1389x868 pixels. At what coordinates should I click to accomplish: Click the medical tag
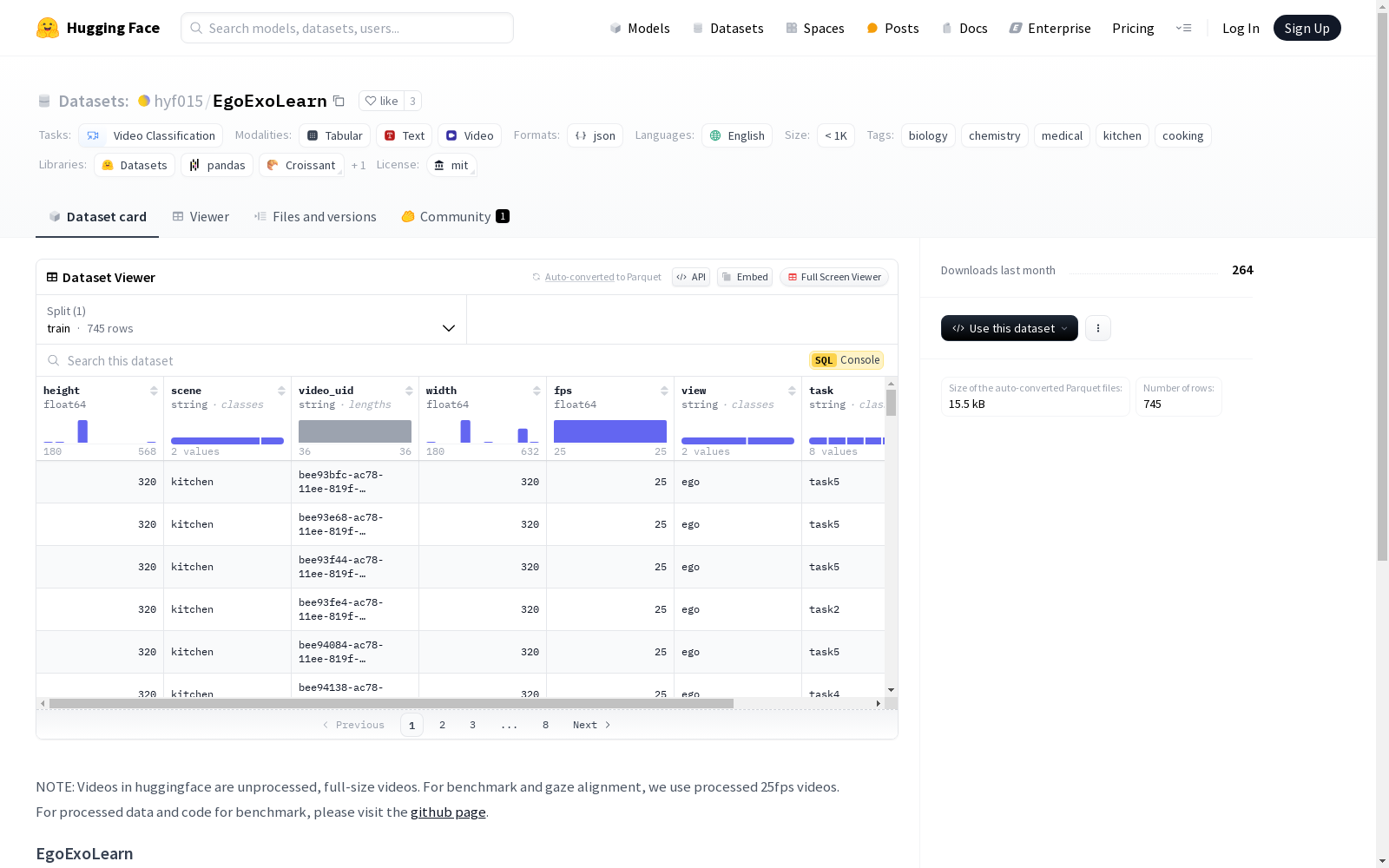1062,135
